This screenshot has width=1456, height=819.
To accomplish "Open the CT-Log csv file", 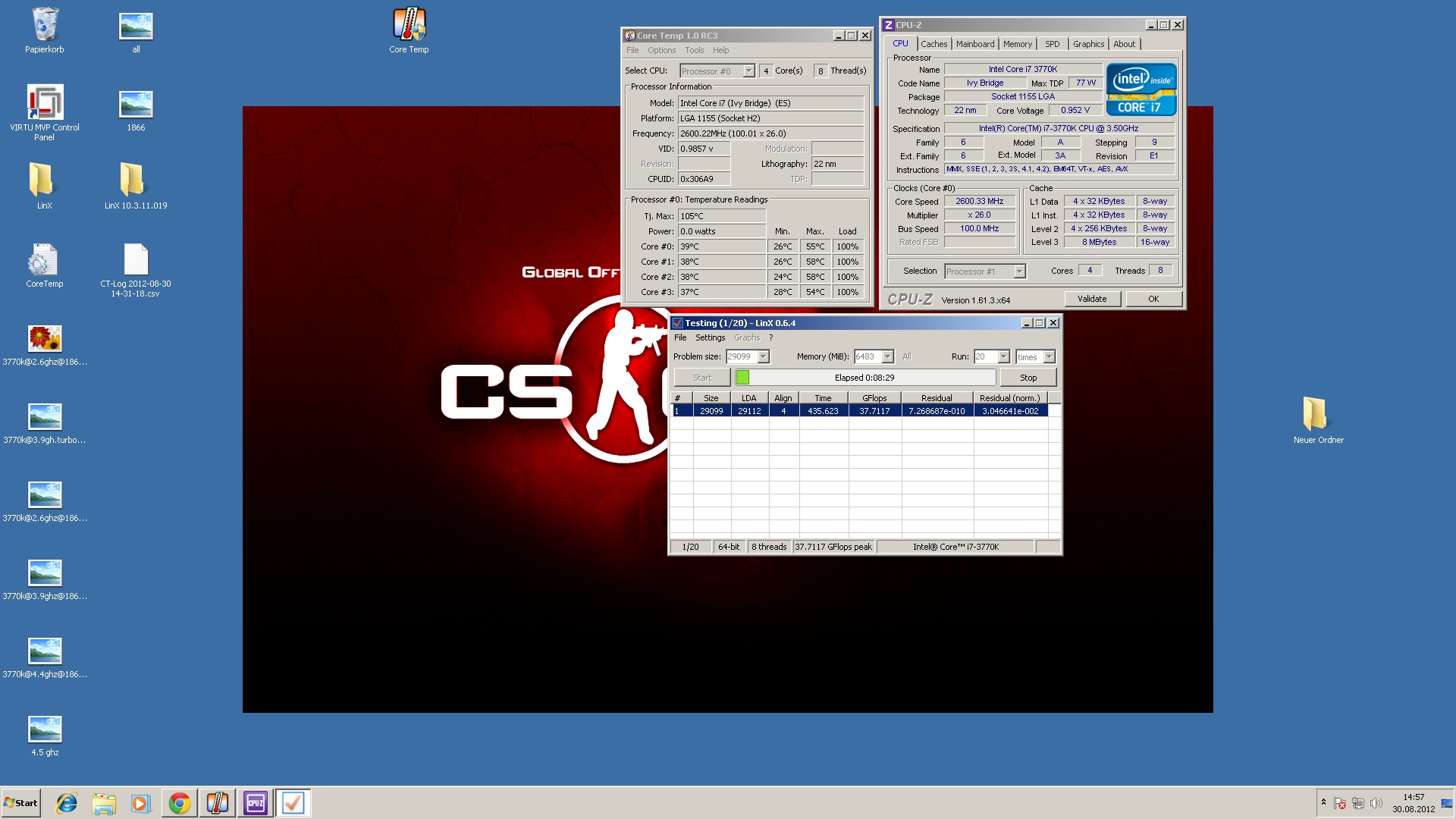I will [x=136, y=260].
